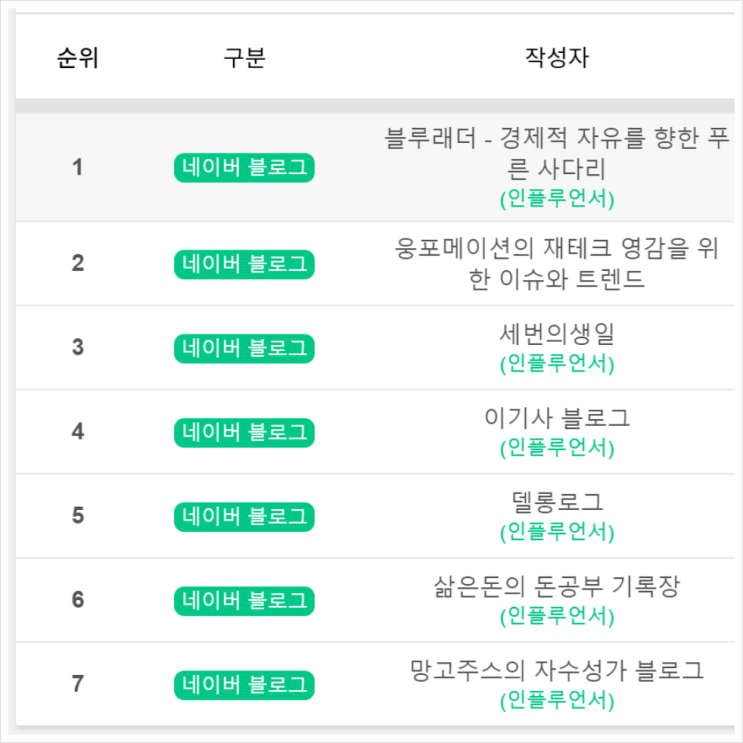The image size is (743, 743).
Task: Select the 델롱로그 blog name
Action: click(556, 501)
